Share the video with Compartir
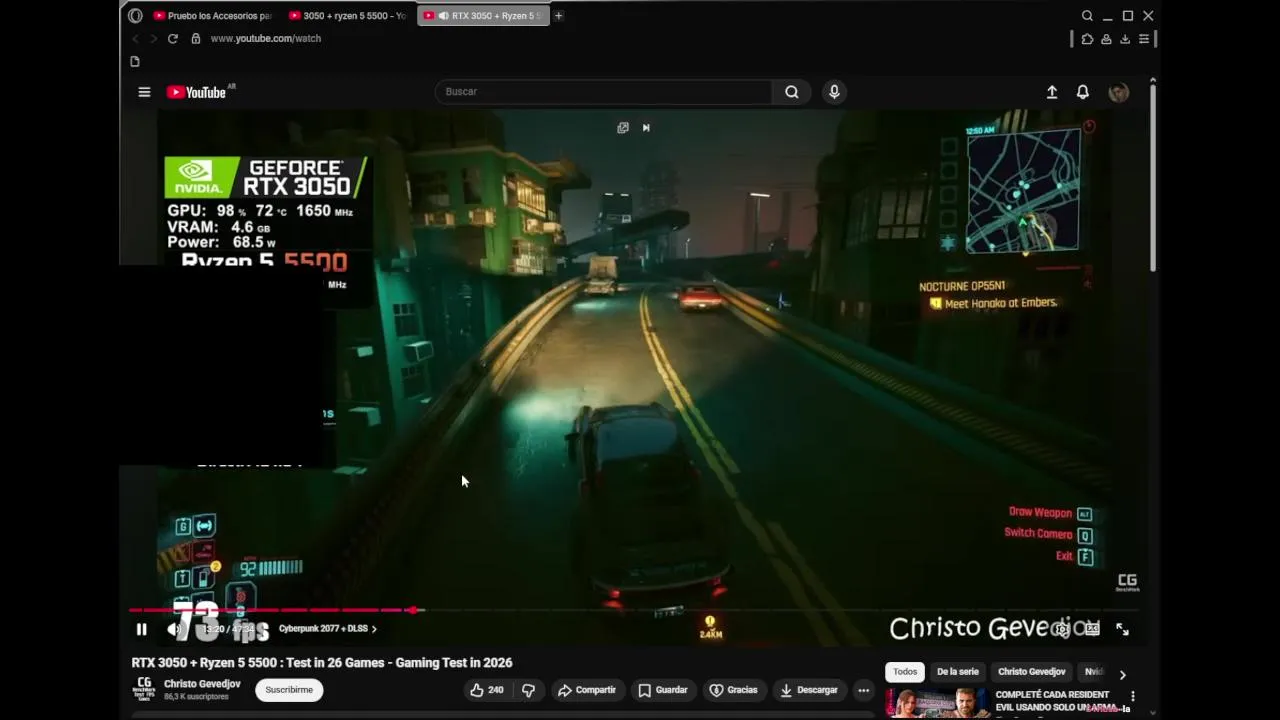This screenshot has width=1280, height=720. point(587,690)
